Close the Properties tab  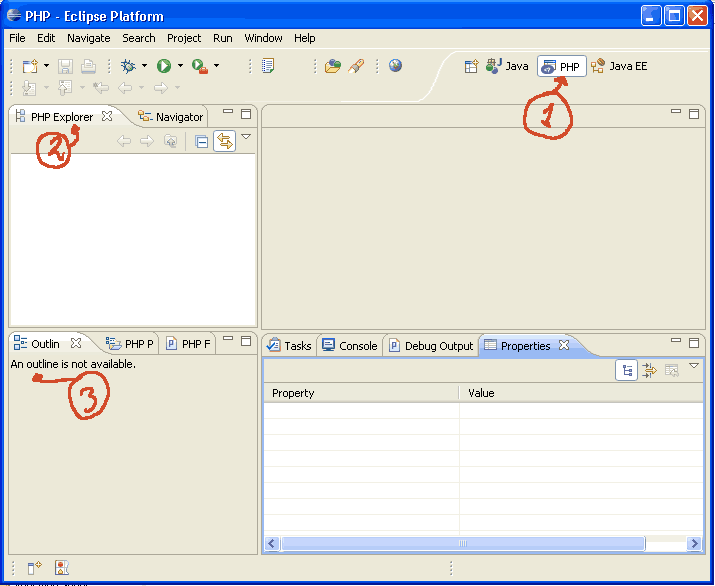[564, 345]
